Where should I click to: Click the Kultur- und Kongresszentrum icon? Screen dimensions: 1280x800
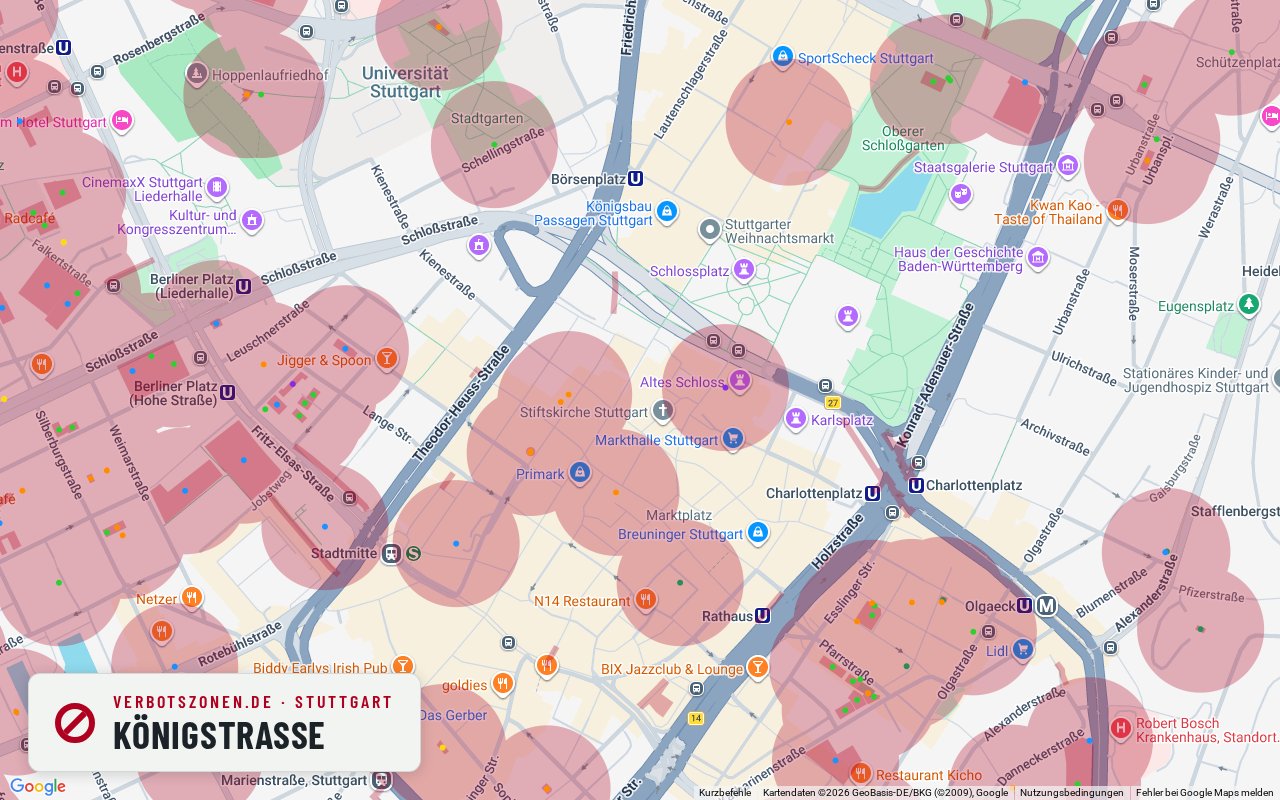[252, 220]
